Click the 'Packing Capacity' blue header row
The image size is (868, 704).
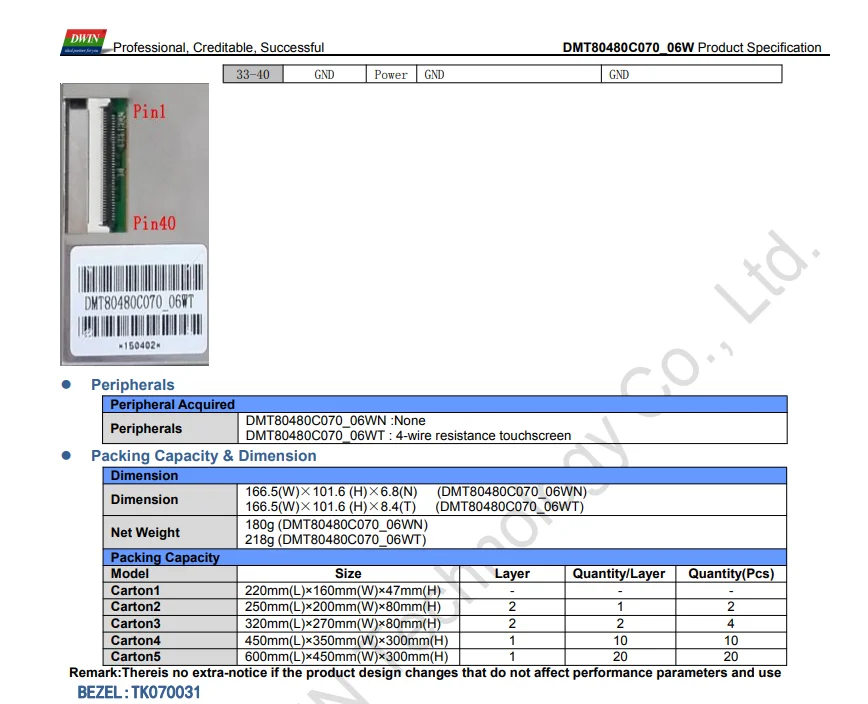(x=445, y=557)
